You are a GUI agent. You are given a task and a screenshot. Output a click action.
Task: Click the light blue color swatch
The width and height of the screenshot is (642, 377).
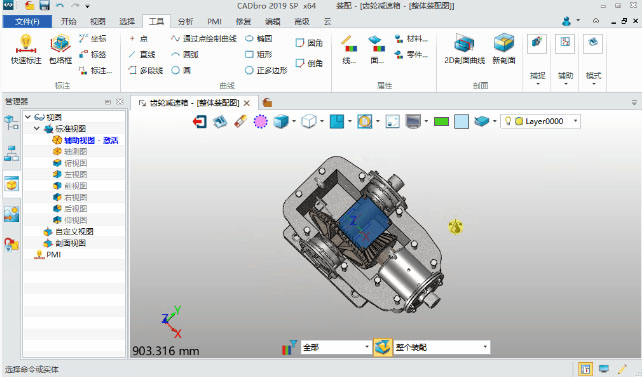click(461, 122)
